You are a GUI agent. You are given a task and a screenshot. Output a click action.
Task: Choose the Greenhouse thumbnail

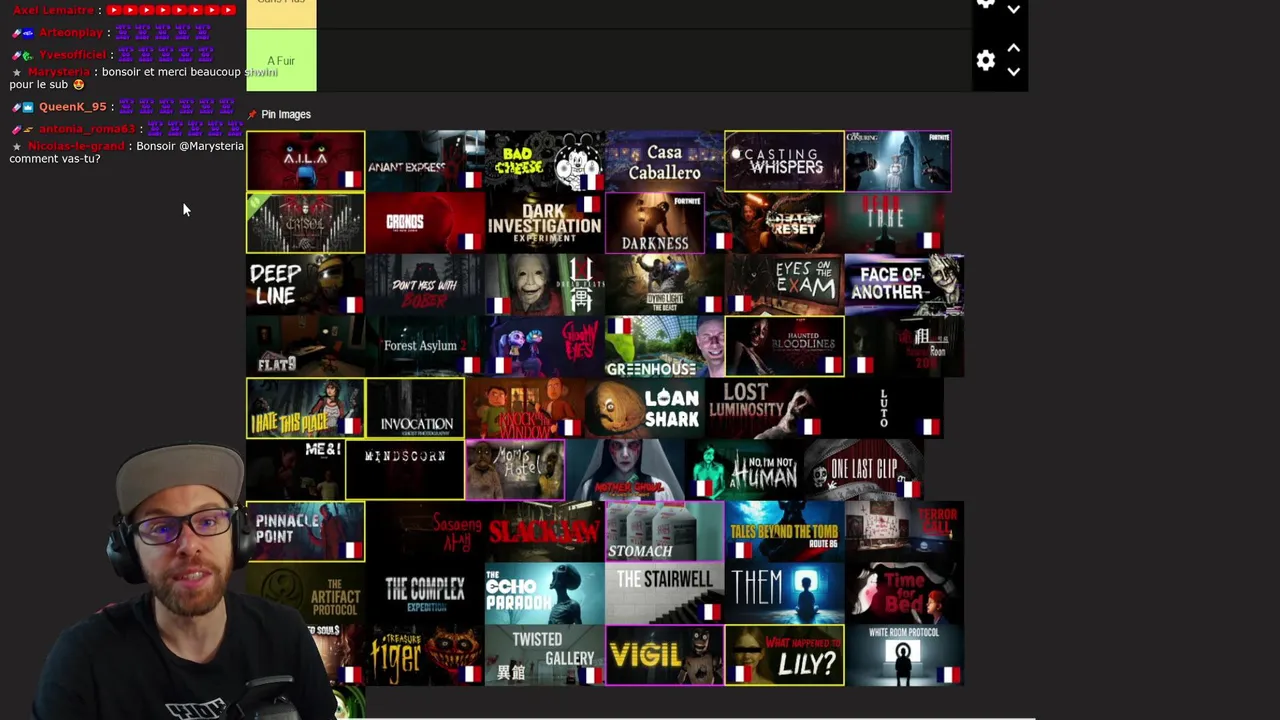(x=665, y=346)
